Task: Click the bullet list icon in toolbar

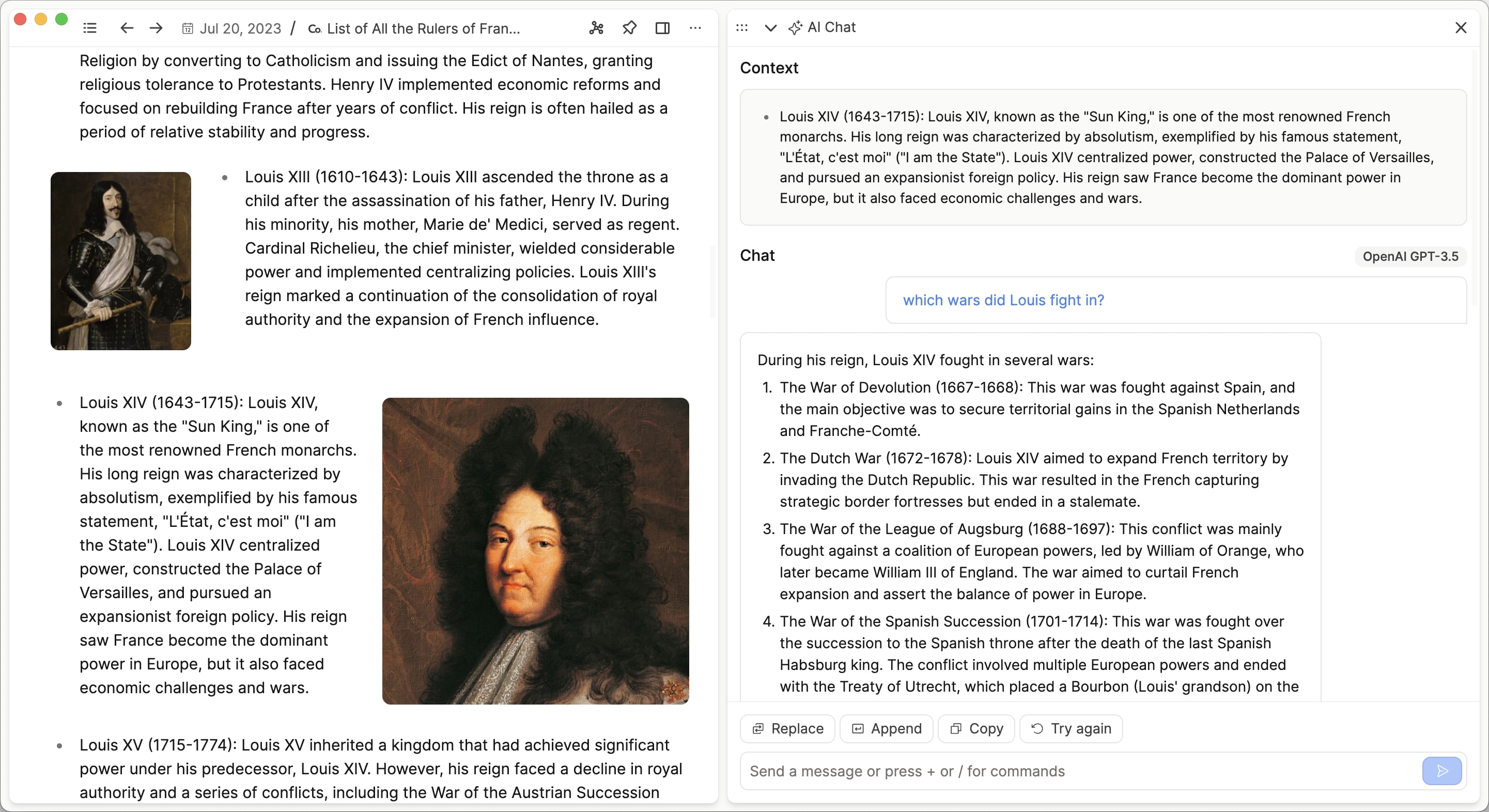Action: point(91,27)
